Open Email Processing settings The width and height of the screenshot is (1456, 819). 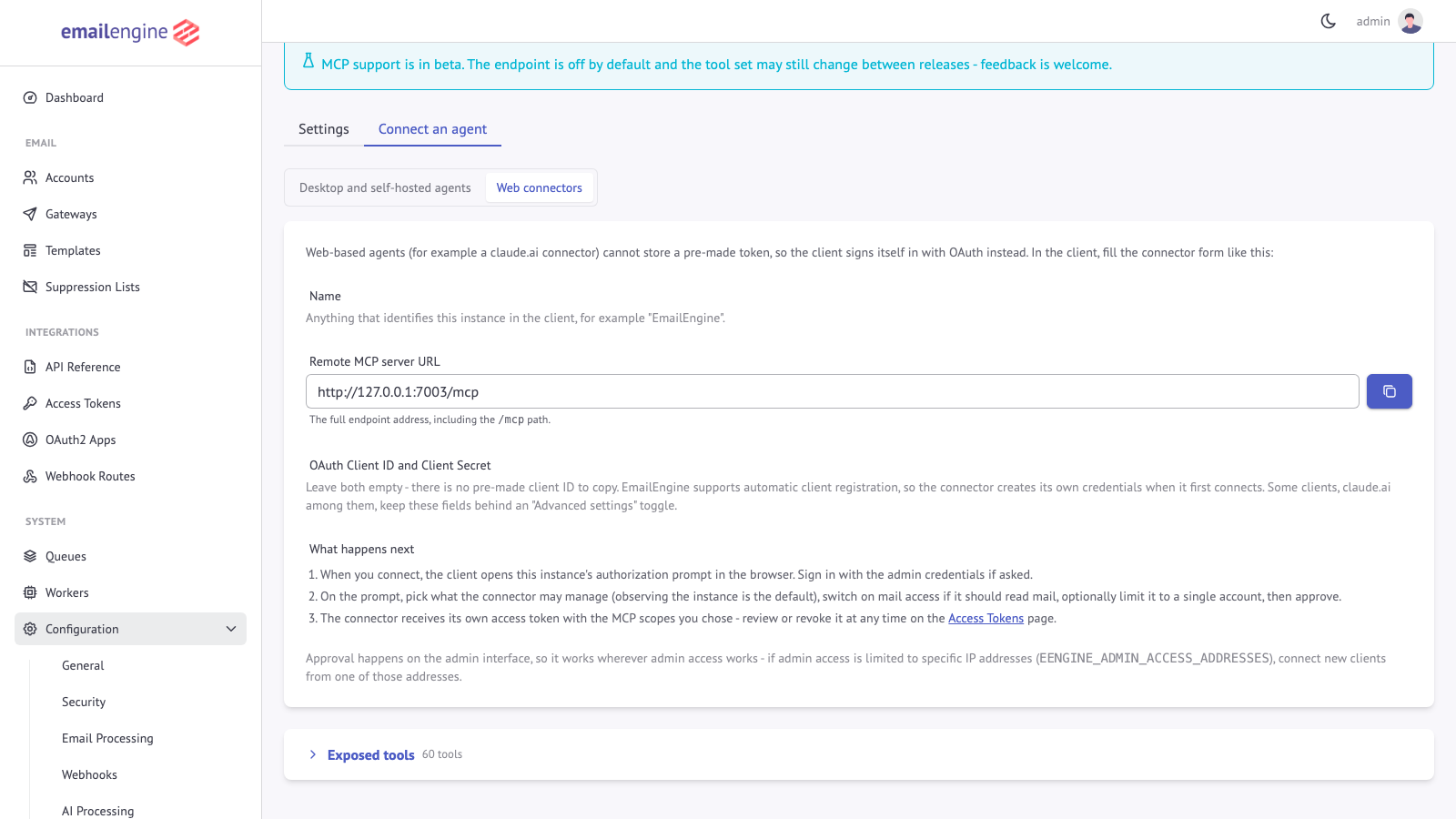tap(107, 738)
